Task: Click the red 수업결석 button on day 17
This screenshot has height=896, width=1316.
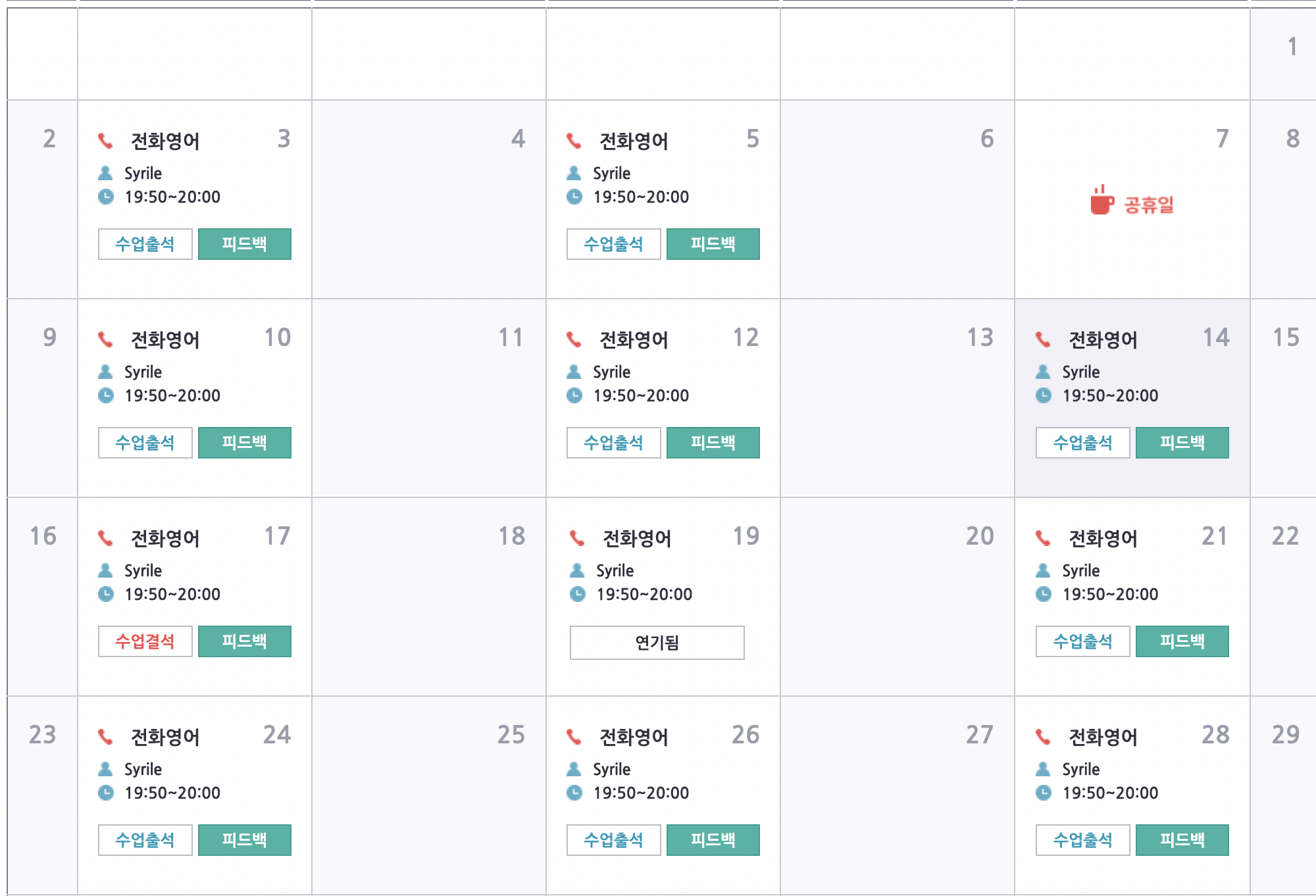Action: click(x=145, y=641)
